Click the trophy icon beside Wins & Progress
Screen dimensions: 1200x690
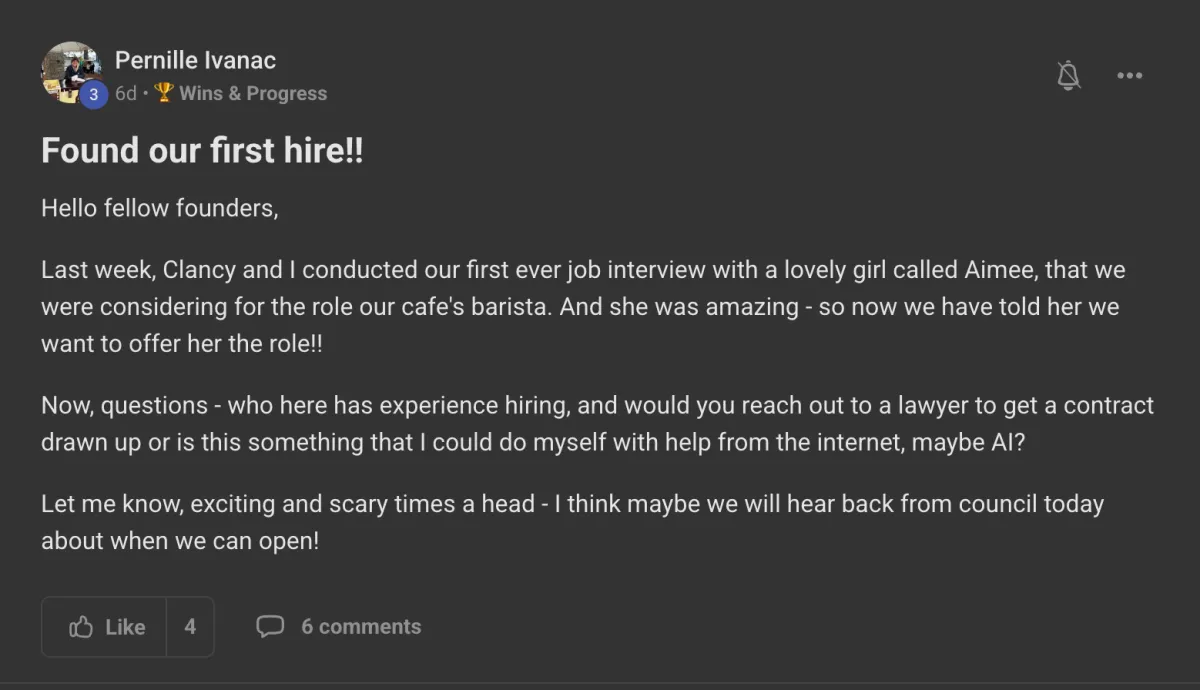click(x=163, y=93)
